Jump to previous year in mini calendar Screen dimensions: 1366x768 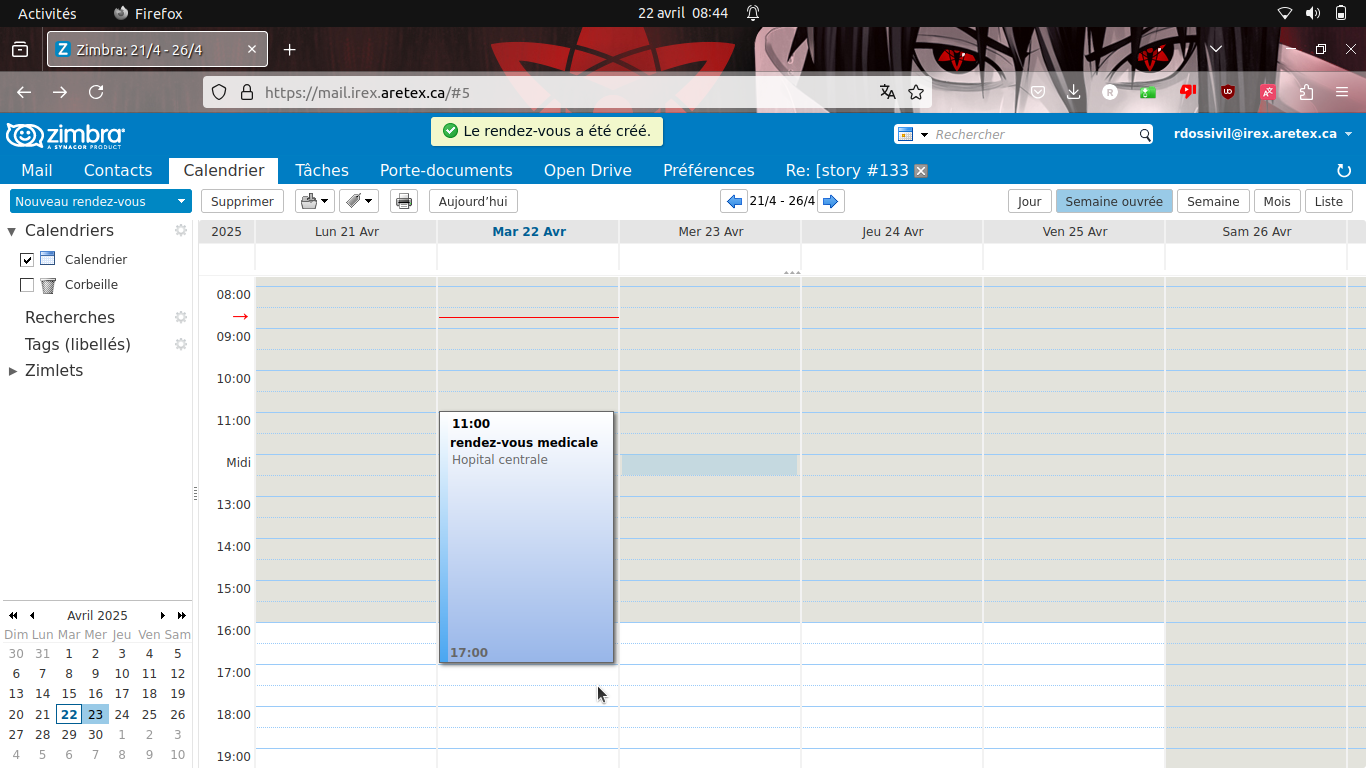(14, 615)
